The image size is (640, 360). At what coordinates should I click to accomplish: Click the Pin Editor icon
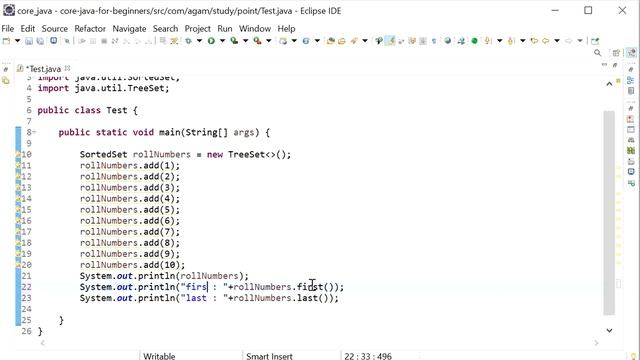pyautogui.click(x=595, y=41)
